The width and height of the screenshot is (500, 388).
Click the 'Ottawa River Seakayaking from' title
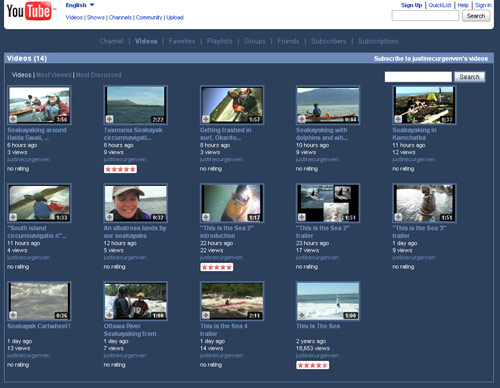[x=130, y=330]
